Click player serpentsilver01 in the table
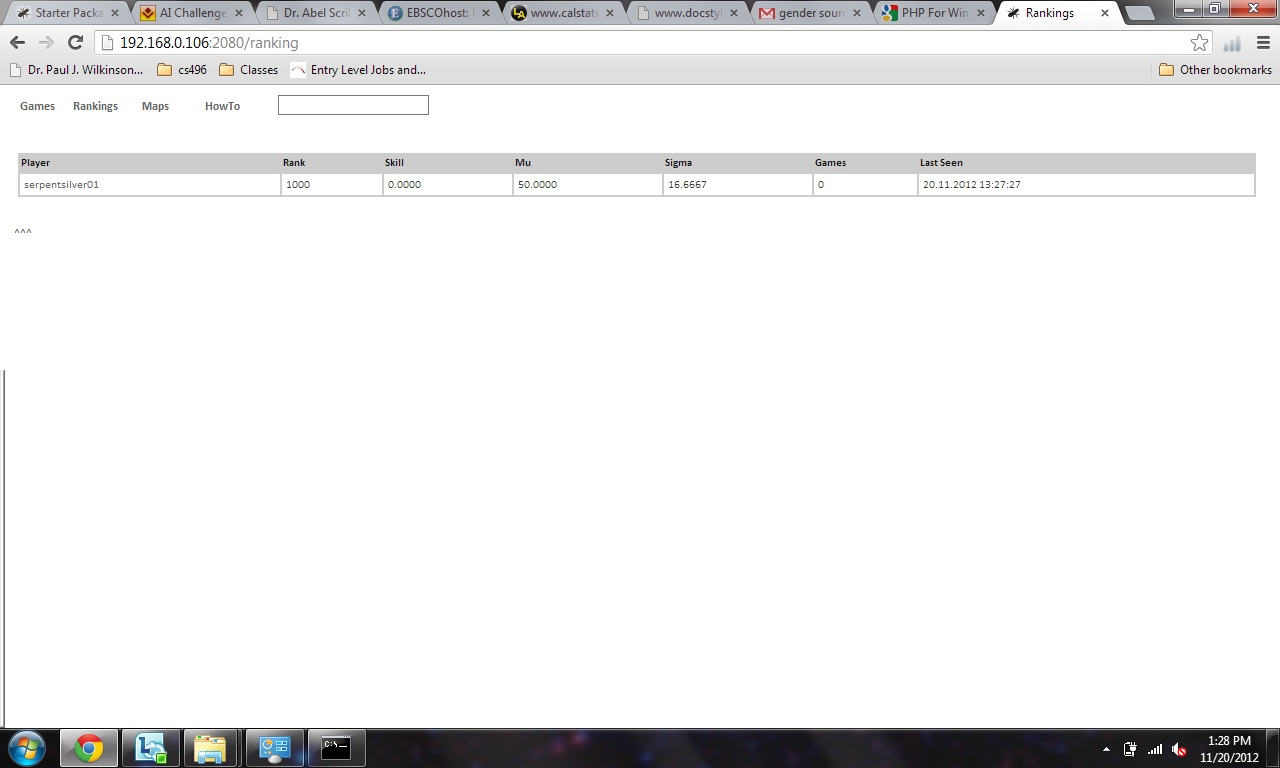The image size is (1280, 768). 61,185
